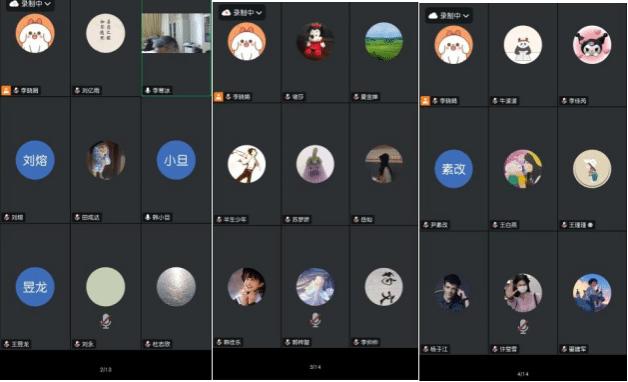Click the 杨子江 name label
This screenshot has width=628, height=382.
pos(439,349)
